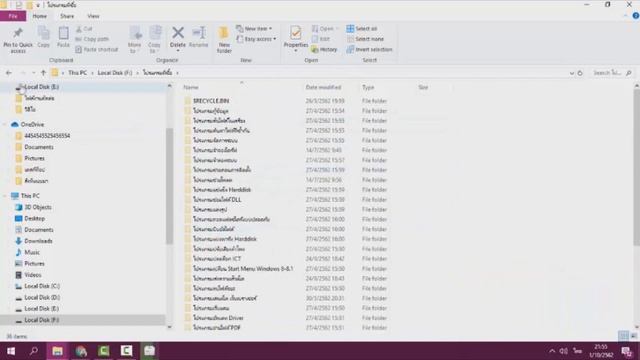The width and height of the screenshot is (640, 360).
Task: Expand the address bar history dropdown
Action: (571, 73)
